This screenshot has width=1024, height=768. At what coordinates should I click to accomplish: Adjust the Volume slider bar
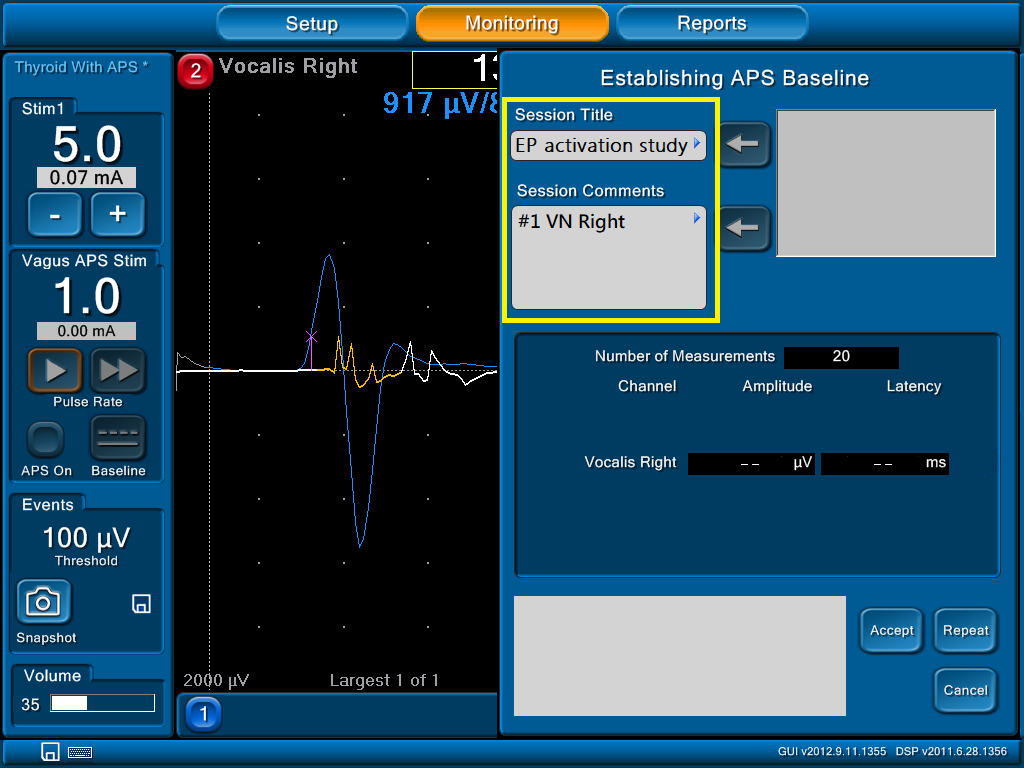[103, 704]
